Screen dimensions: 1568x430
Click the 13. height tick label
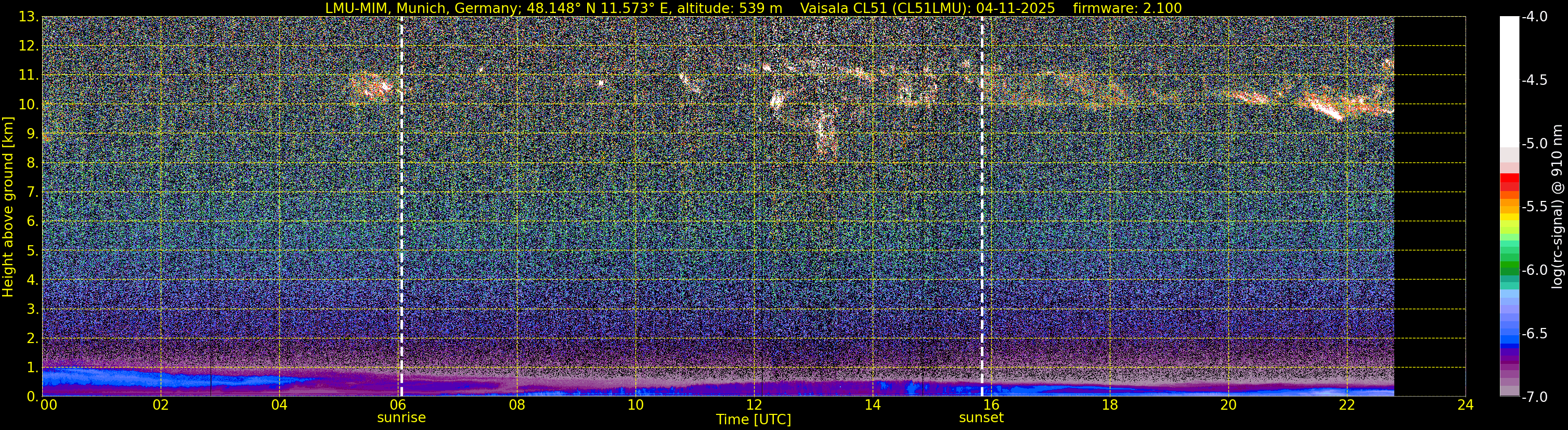click(29, 17)
